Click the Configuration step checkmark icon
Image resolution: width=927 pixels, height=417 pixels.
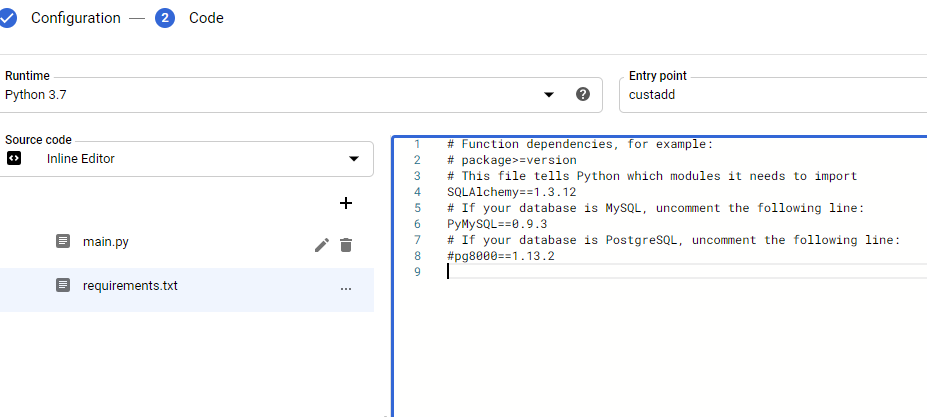7,18
